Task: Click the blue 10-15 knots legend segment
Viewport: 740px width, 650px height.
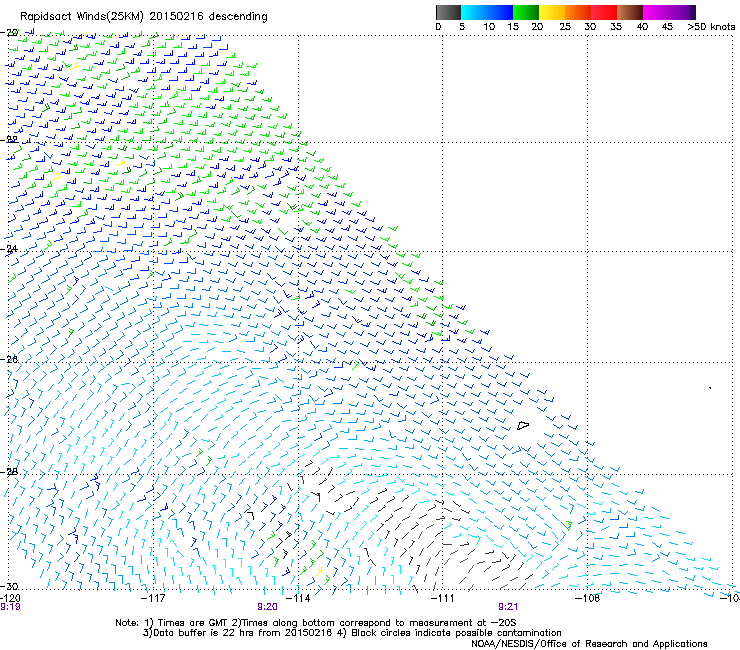Action: [499, 12]
